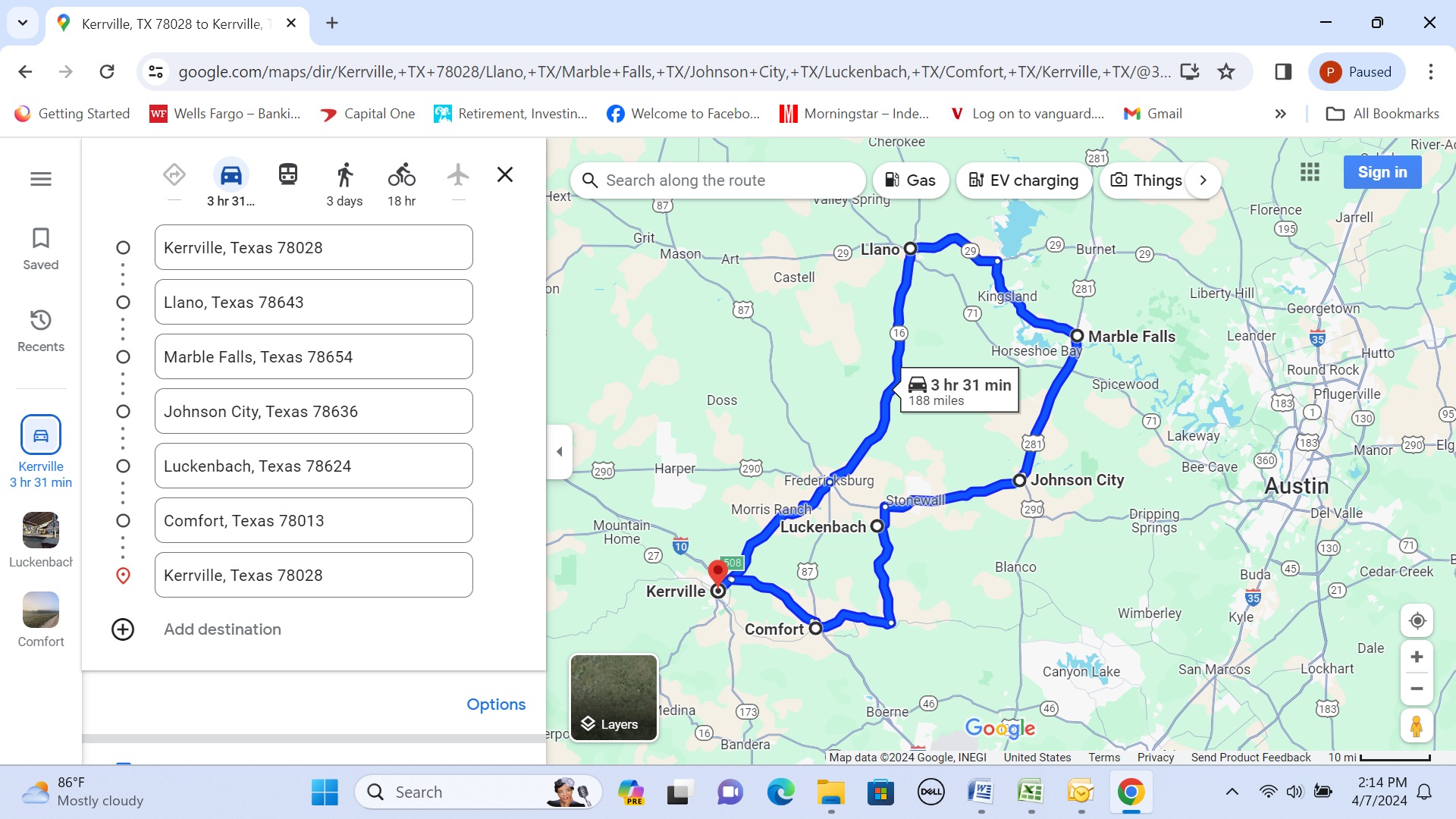Open the Paused profile button
1456x819 pixels.
coord(1356,72)
